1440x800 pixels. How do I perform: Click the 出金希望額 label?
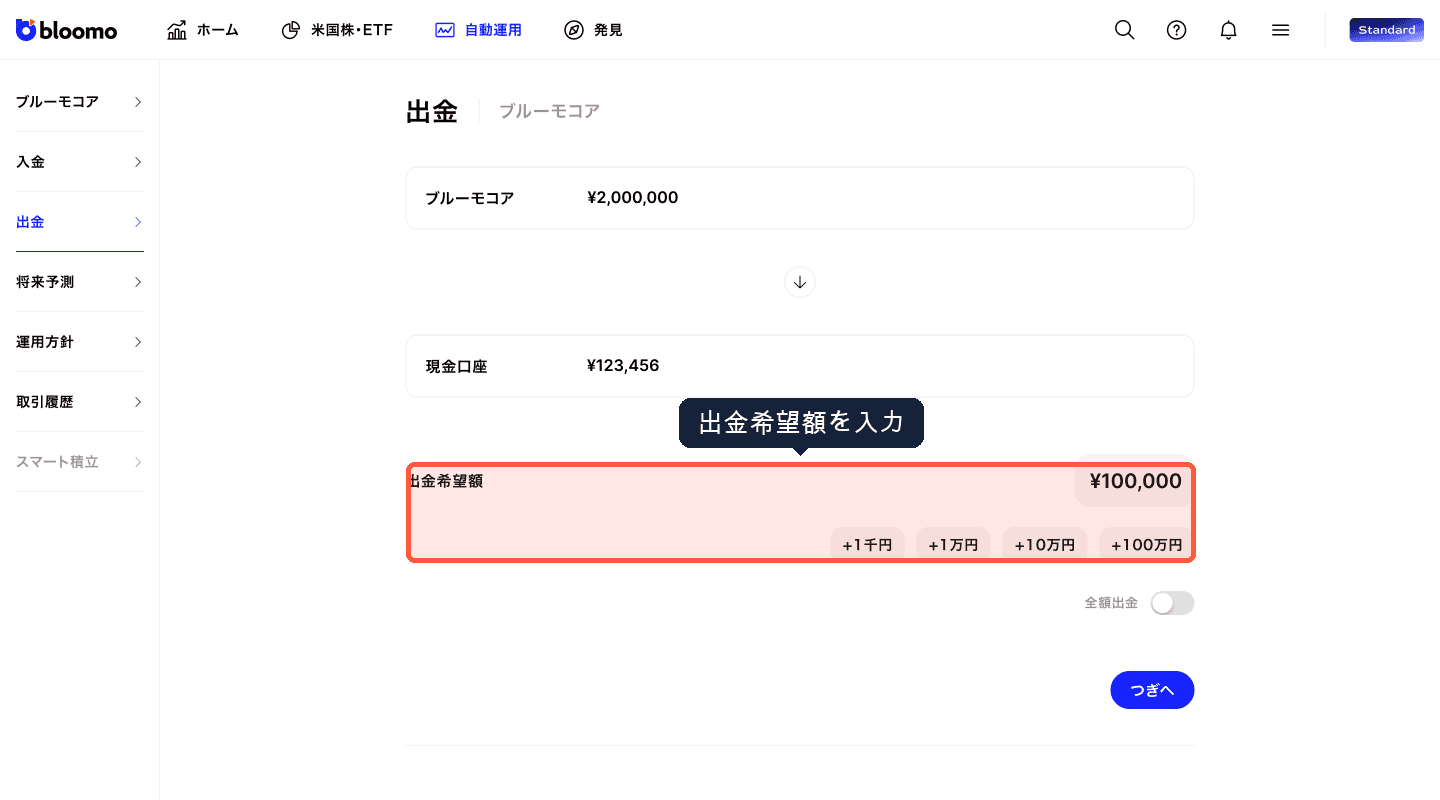pos(446,481)
